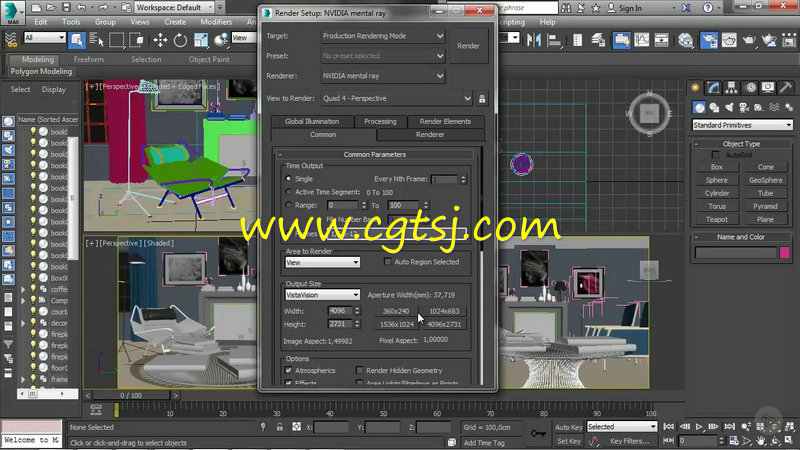Open the Create menu
This screenshot has height=450, width=800.
175,22
